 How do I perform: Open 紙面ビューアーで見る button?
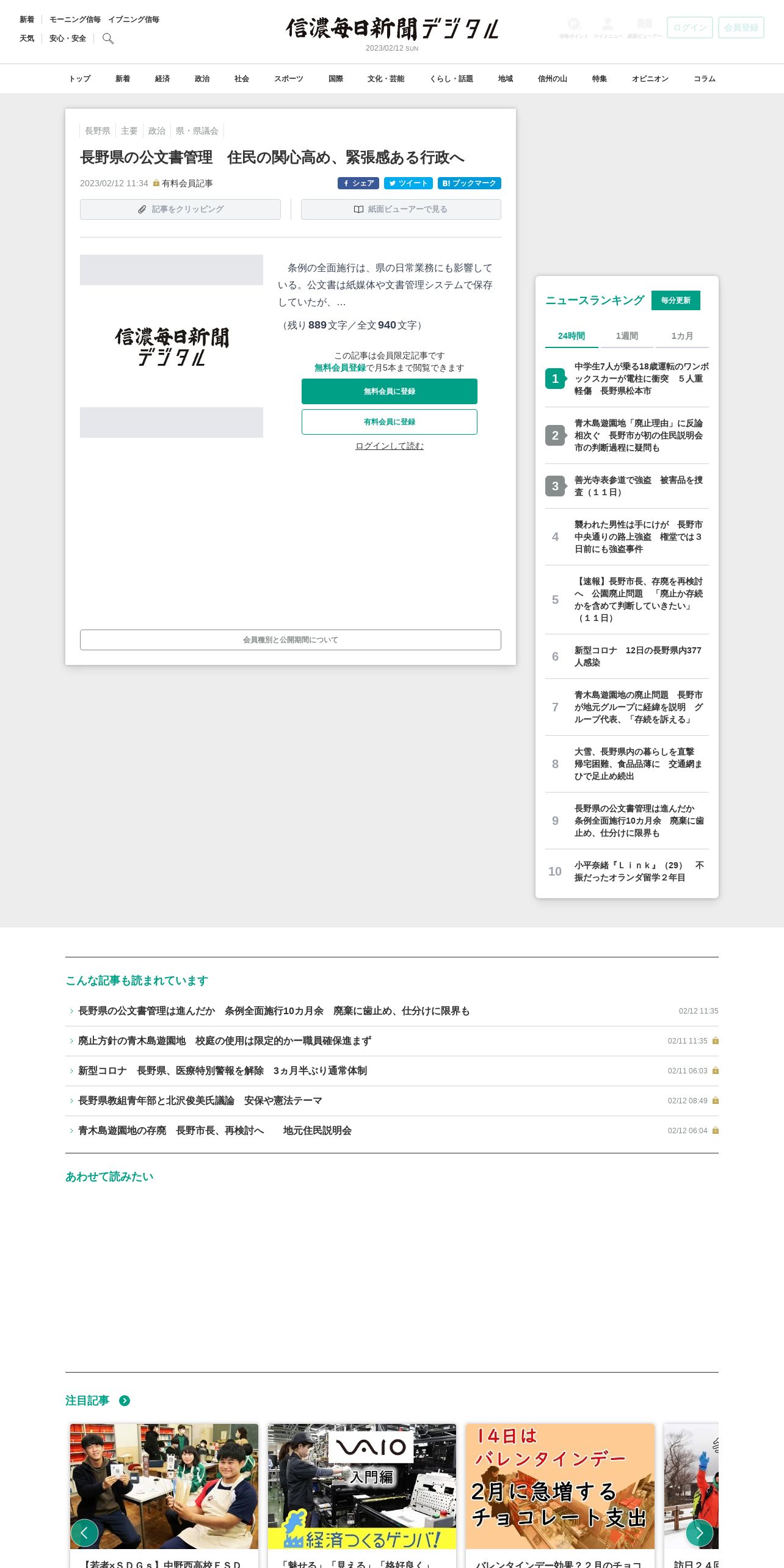click(x=401, y=209)
